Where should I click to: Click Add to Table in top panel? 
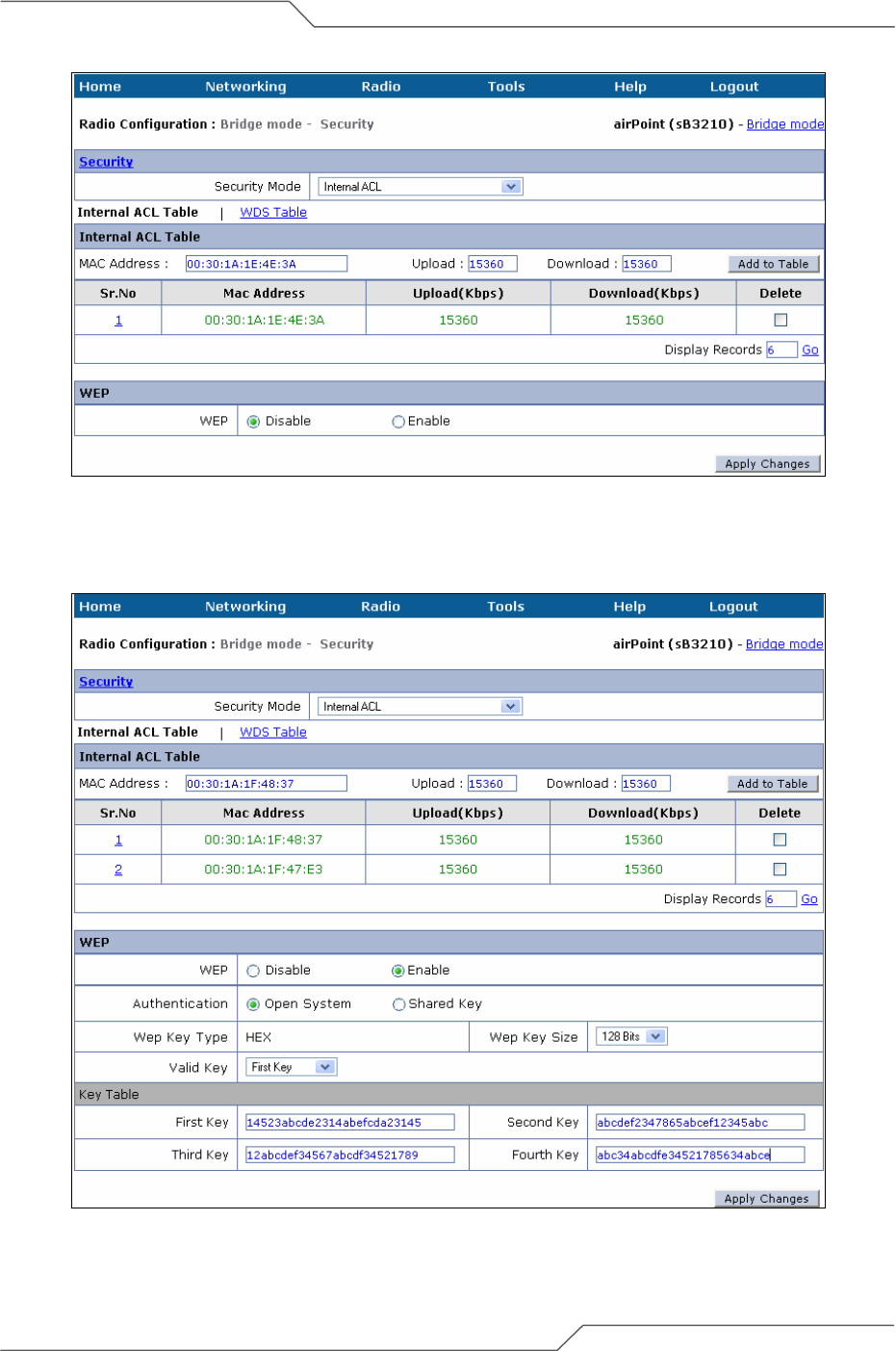774,264
